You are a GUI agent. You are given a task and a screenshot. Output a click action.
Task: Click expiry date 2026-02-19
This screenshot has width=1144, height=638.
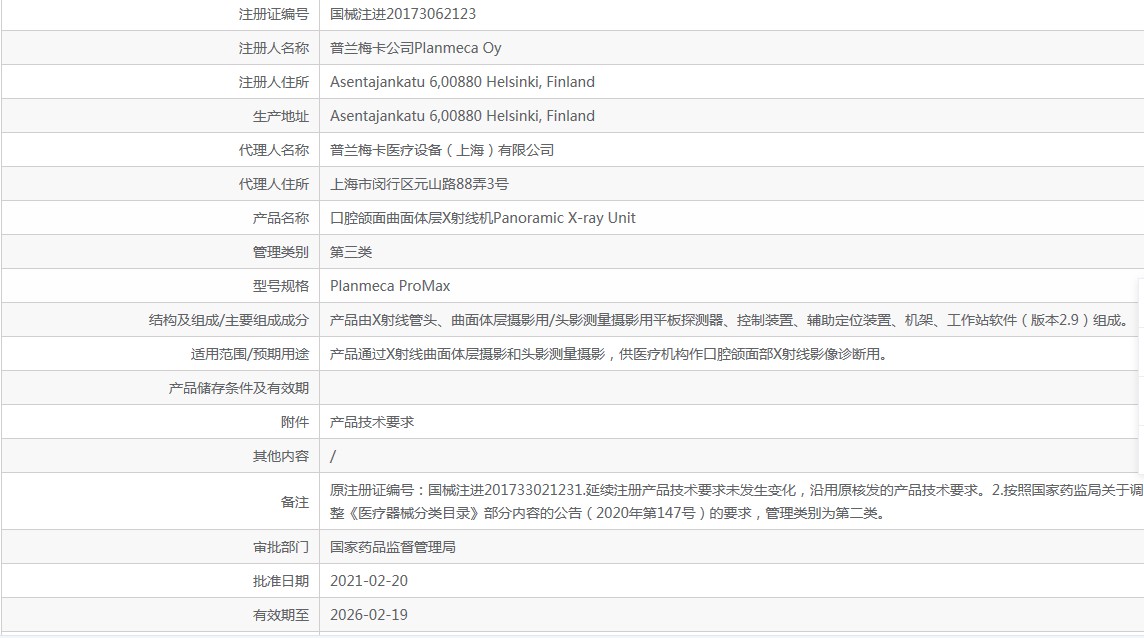pos(369,615)
